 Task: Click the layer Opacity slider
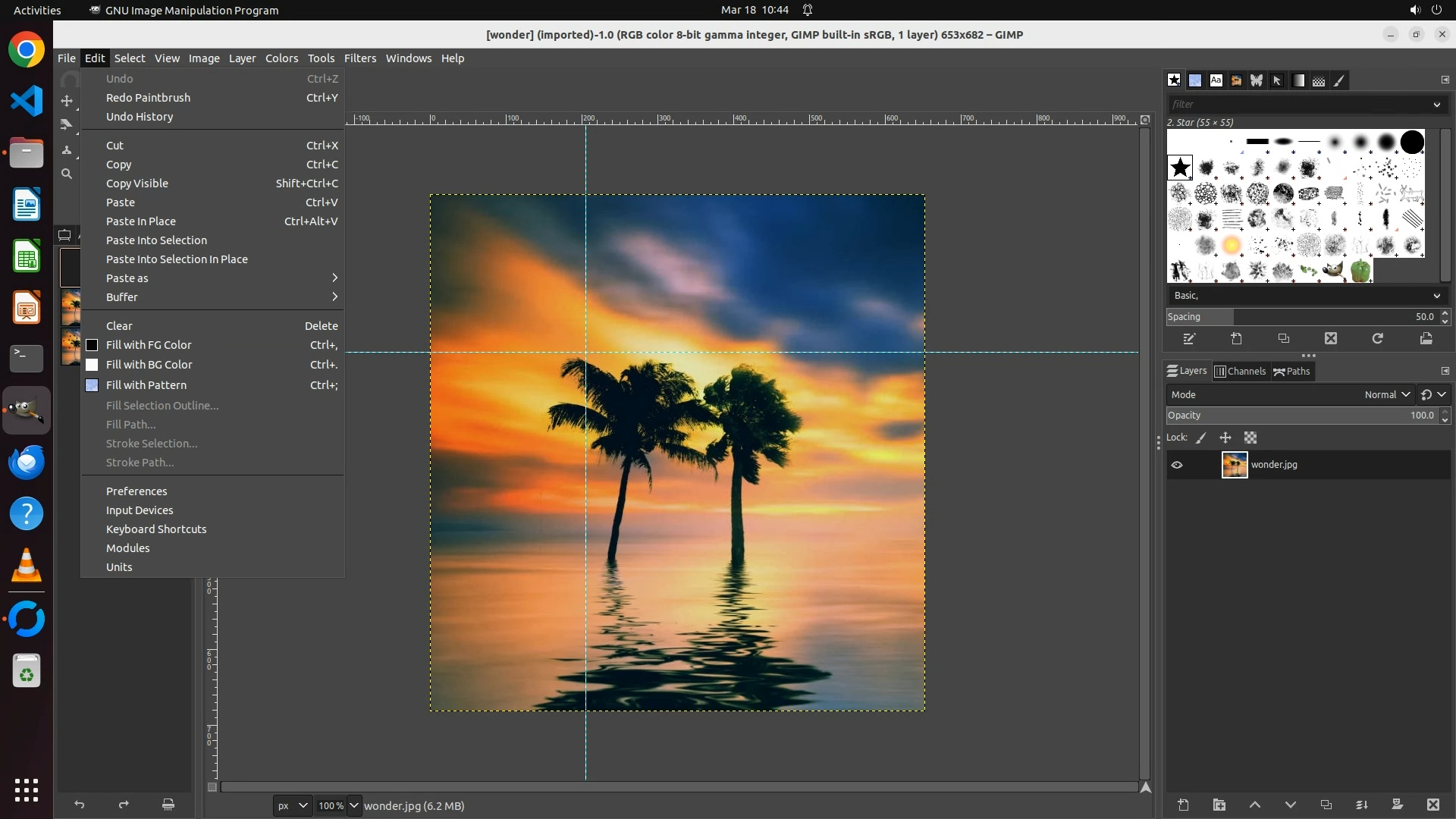click(x=1301, y=416)
